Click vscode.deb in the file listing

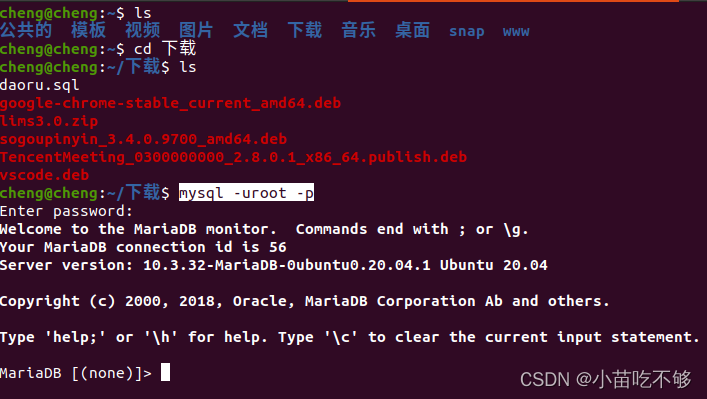coord(44,175)
